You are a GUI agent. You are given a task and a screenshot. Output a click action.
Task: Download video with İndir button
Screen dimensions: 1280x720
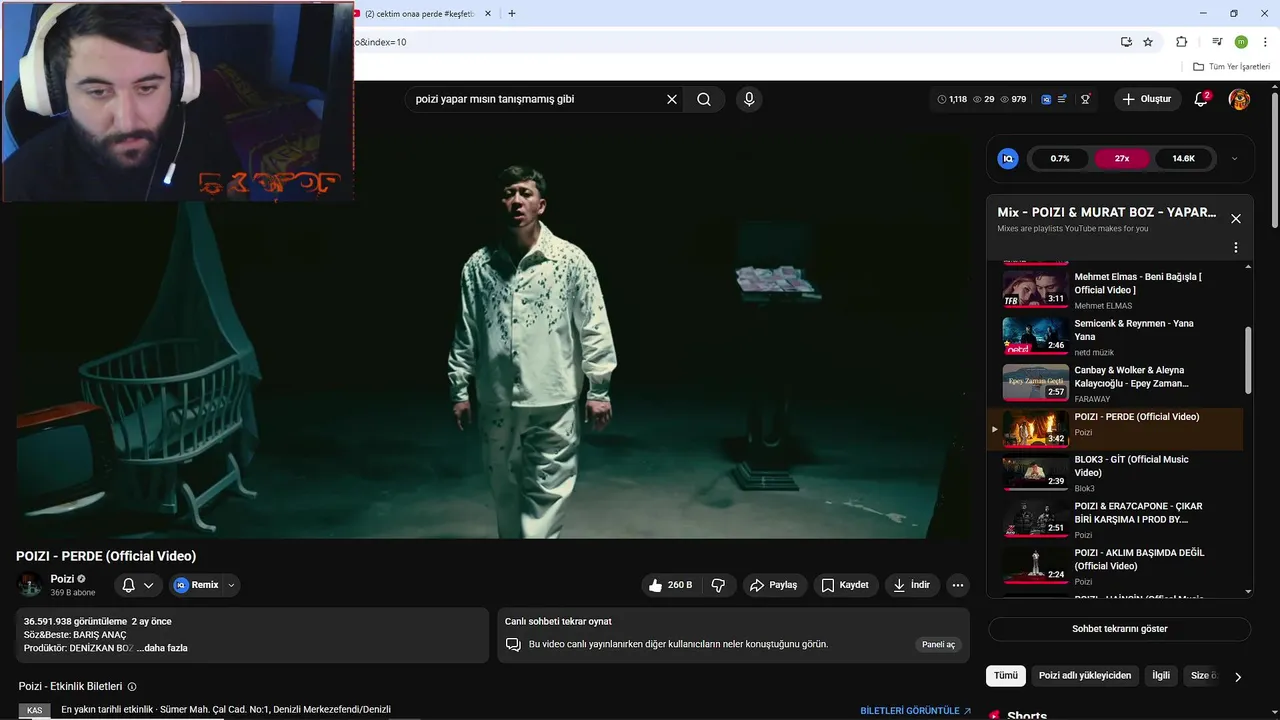point(912,585)
